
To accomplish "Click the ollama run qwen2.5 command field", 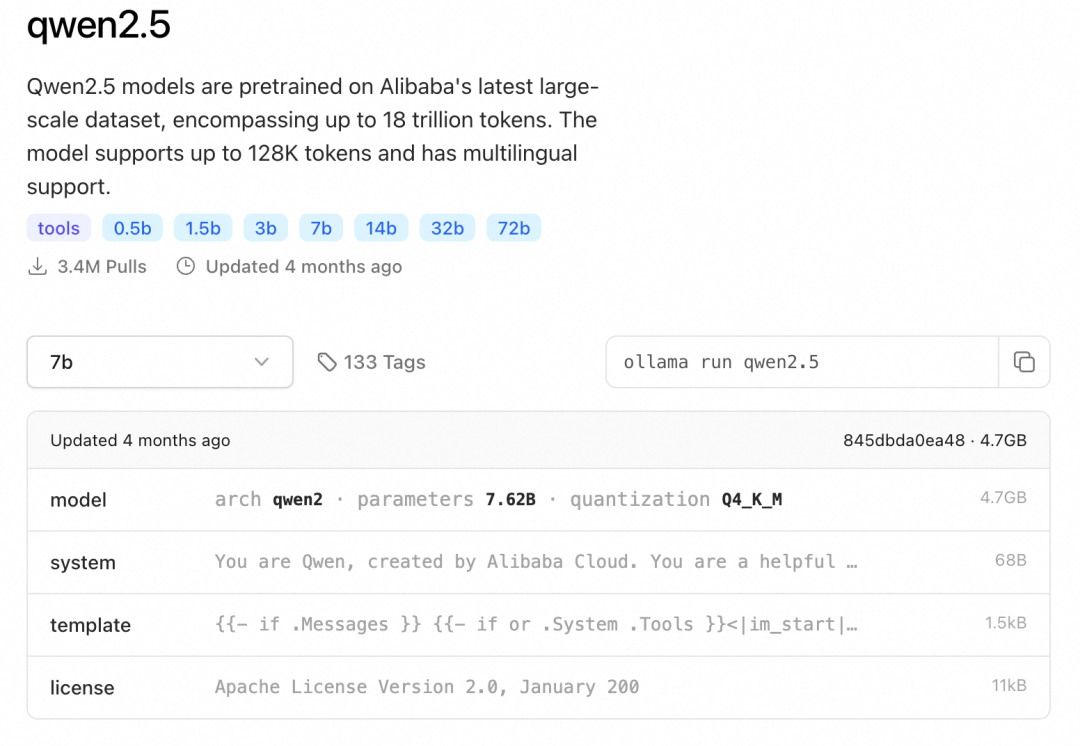I will pos(800,362).
